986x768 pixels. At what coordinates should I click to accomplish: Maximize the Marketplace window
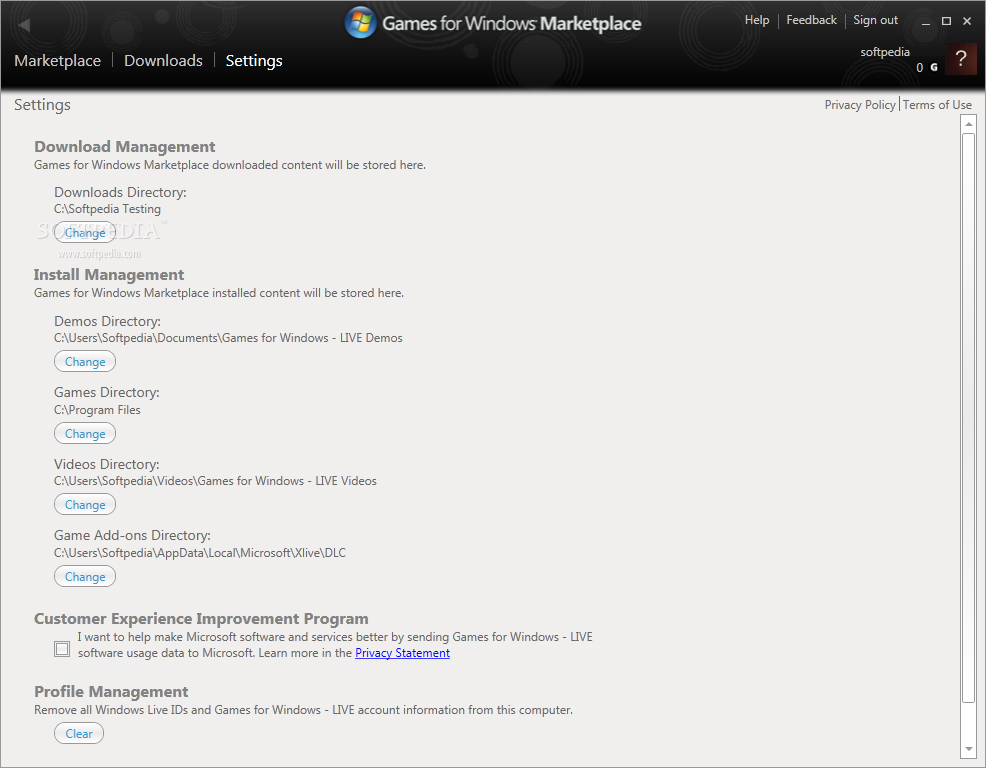point(946,21)
